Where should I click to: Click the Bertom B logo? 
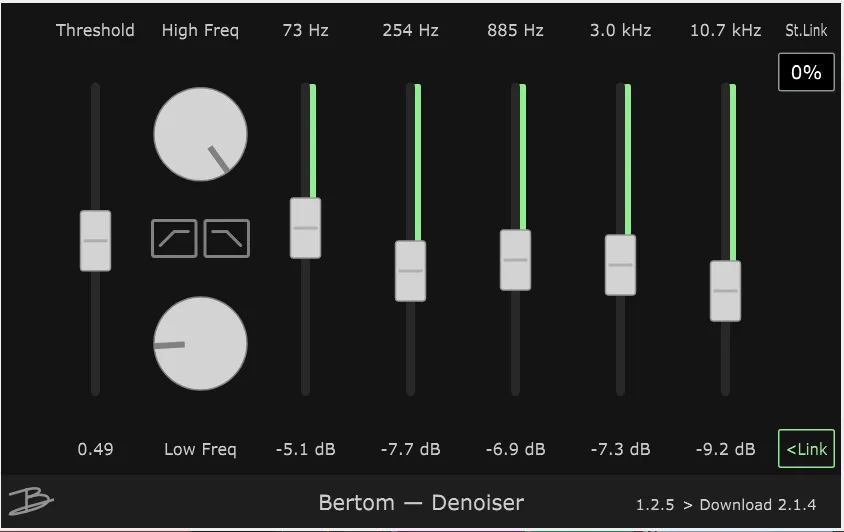31,501
